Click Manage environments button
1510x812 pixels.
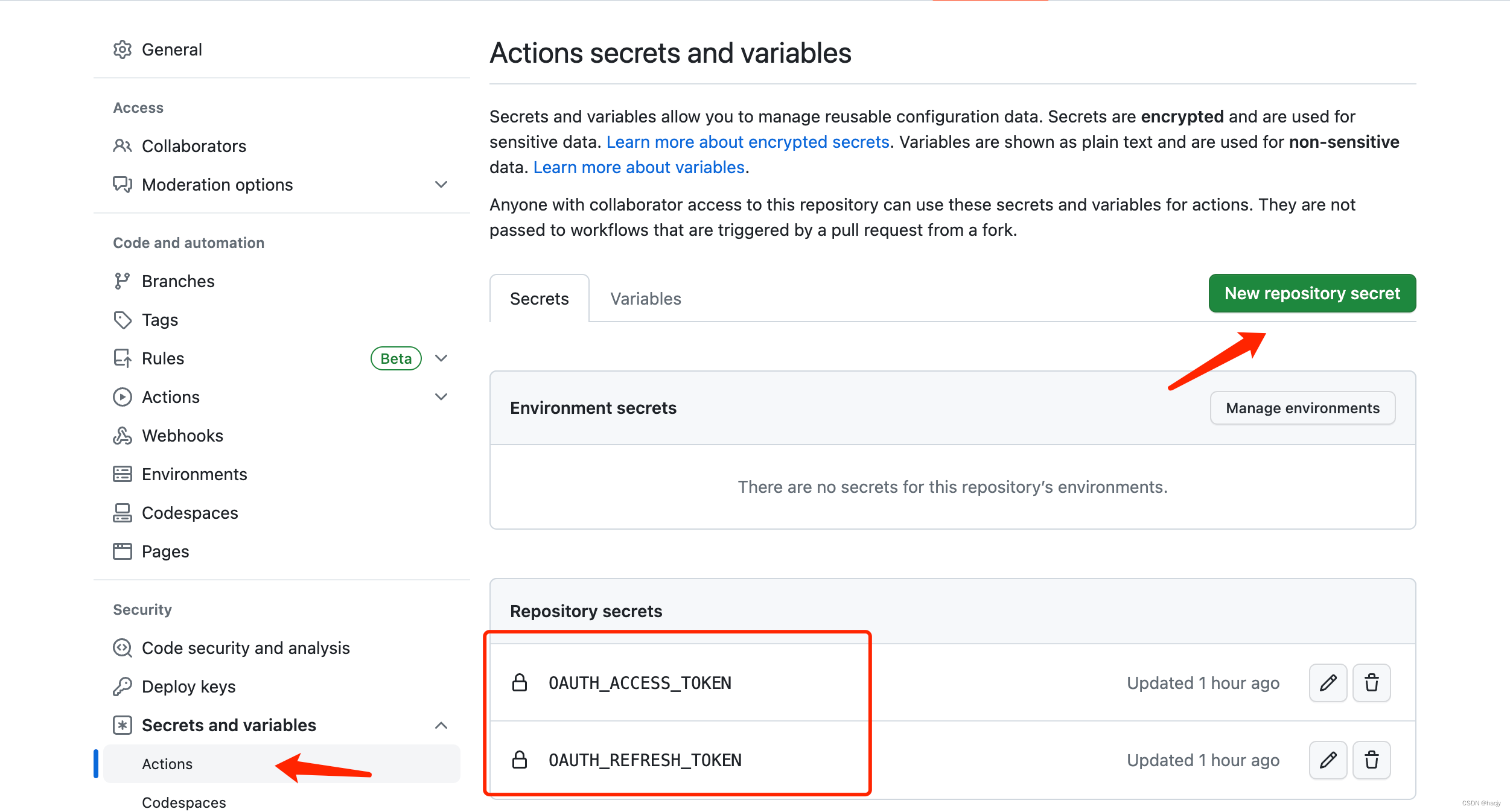tap(1303, 408)
